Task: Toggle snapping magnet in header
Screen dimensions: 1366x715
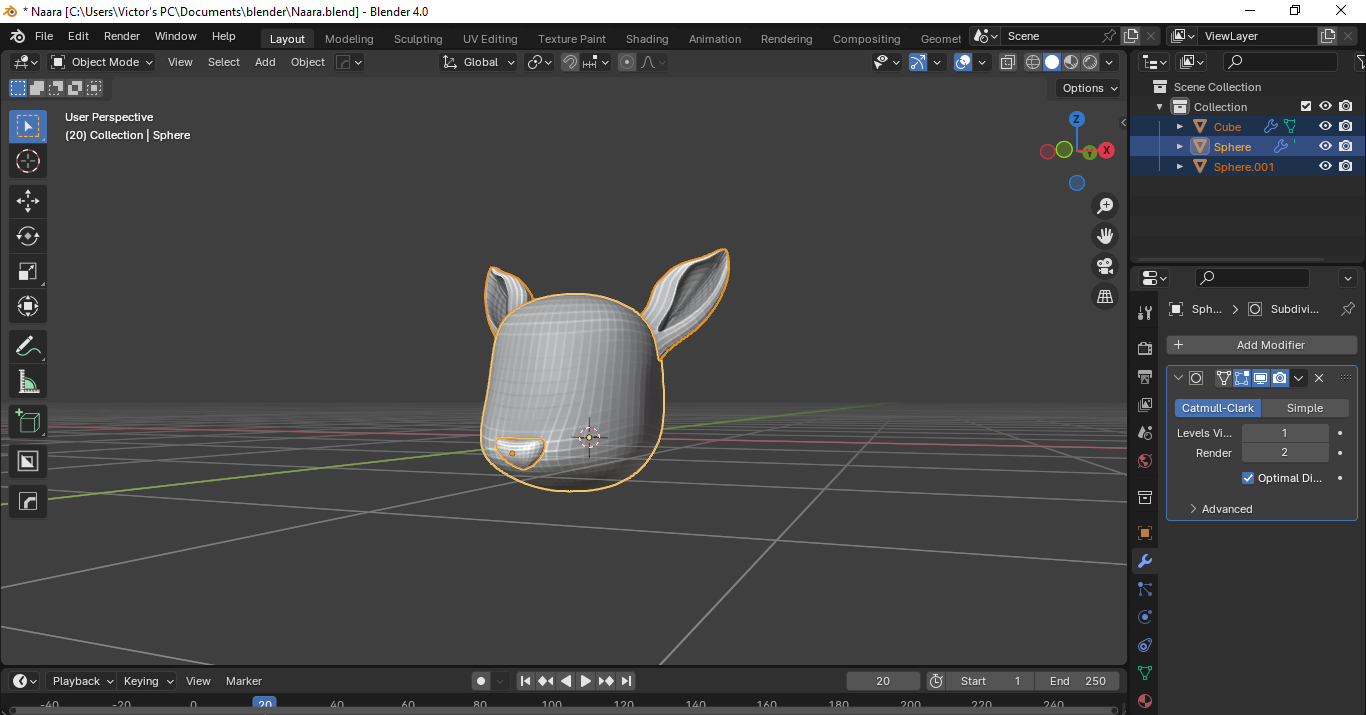Action: [570, 62]
